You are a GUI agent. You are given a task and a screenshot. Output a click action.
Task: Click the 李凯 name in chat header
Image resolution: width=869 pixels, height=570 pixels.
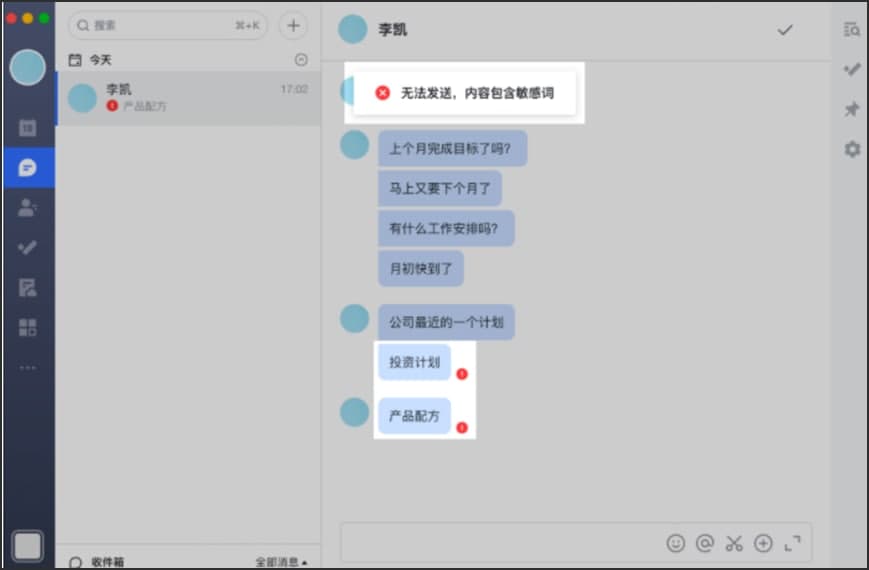[392, 29]
